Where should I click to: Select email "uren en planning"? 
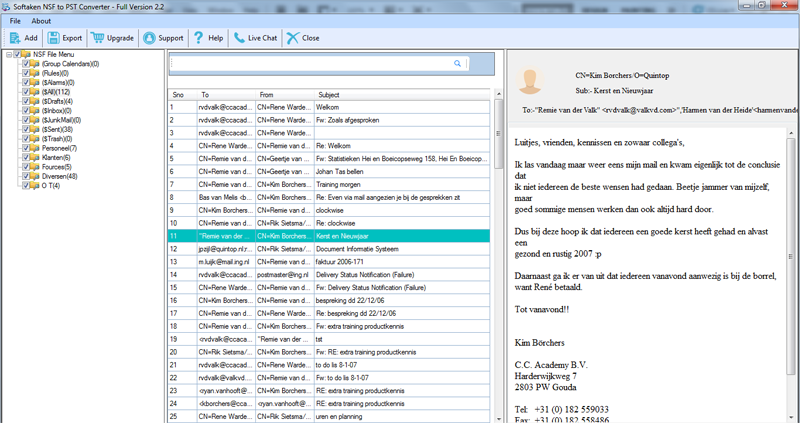click(329, 416)
